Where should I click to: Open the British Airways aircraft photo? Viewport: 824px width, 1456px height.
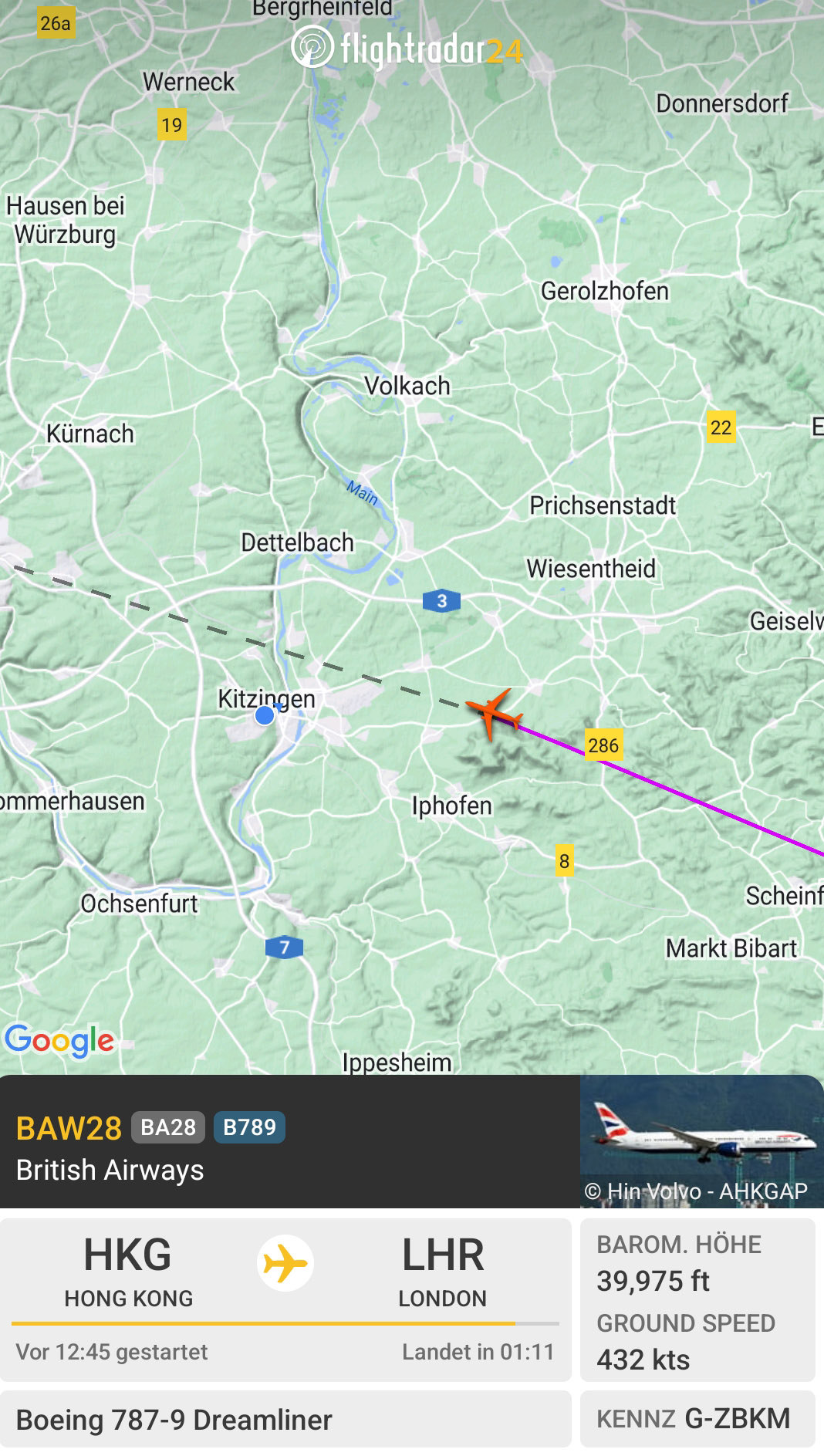pyautogui.click(x=702, y=1141)
